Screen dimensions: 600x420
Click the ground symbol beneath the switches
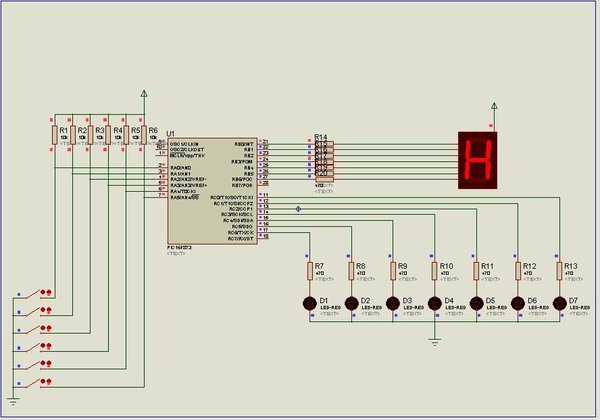tap(13, 402)
